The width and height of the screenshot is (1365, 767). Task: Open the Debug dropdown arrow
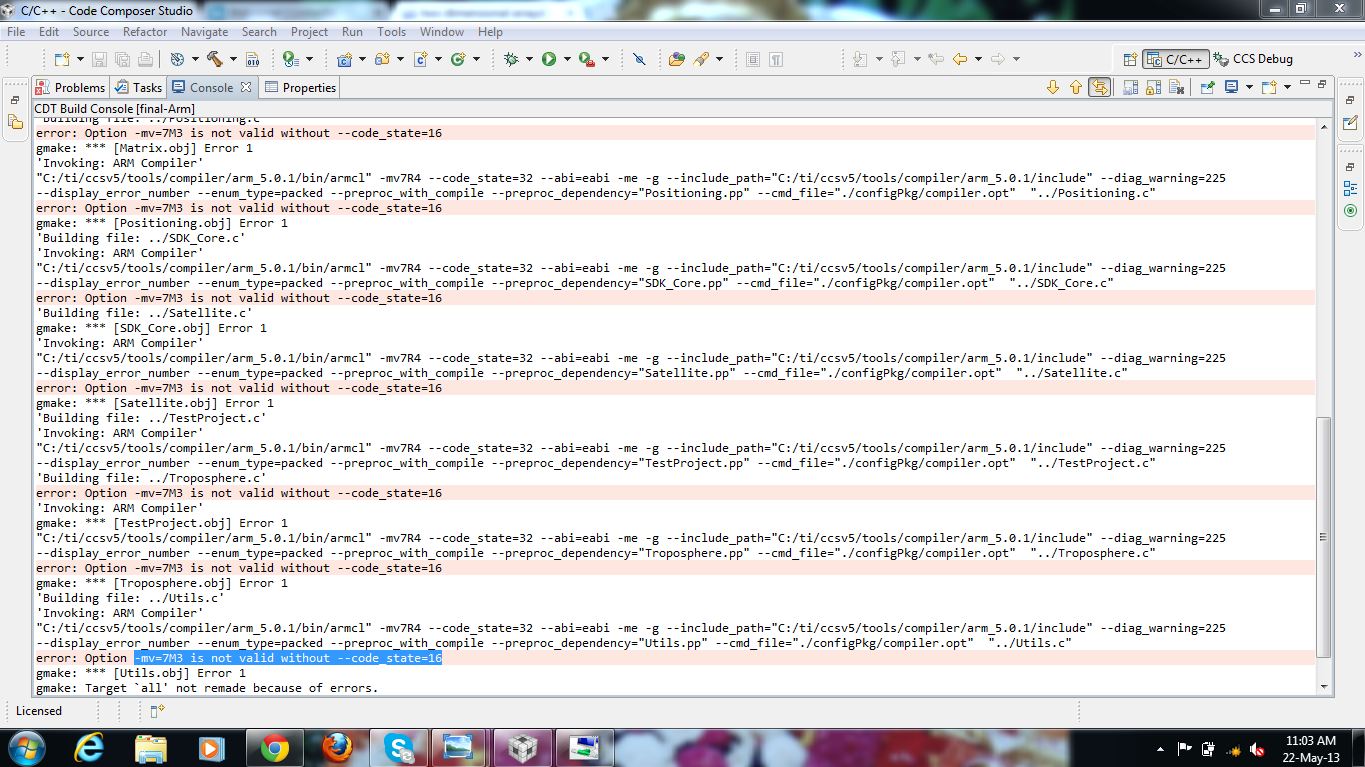529,59
